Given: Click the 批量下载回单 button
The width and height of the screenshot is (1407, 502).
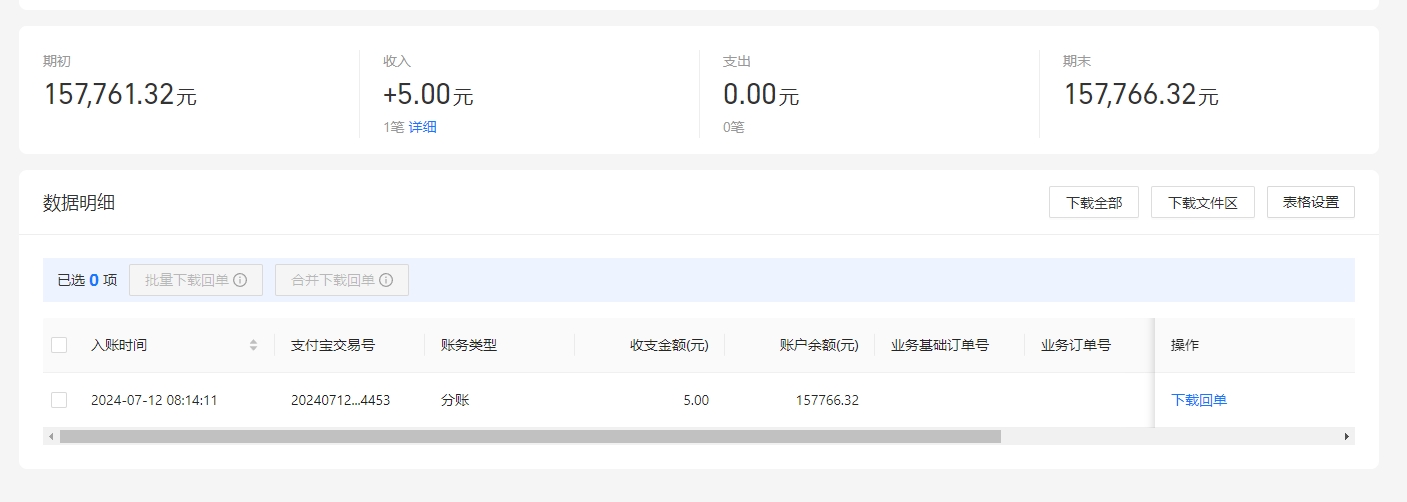Looking at the screenshot, I should (x=196, y=280).
